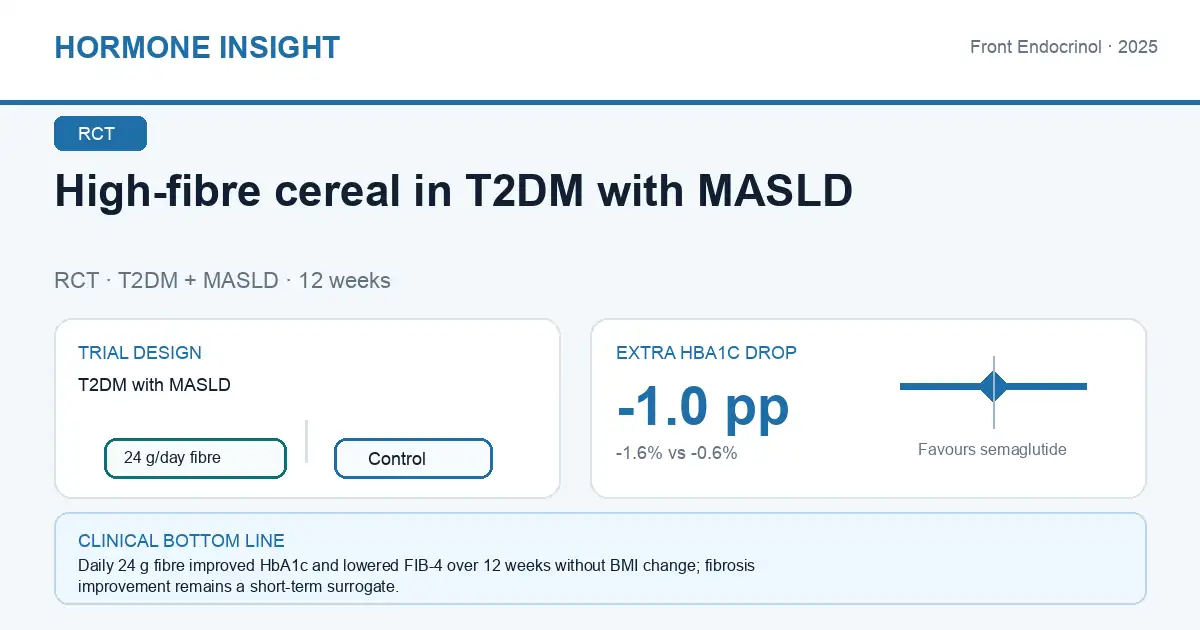
Task: Select T2DM with MASLD population text
Action: click(154, 385)
